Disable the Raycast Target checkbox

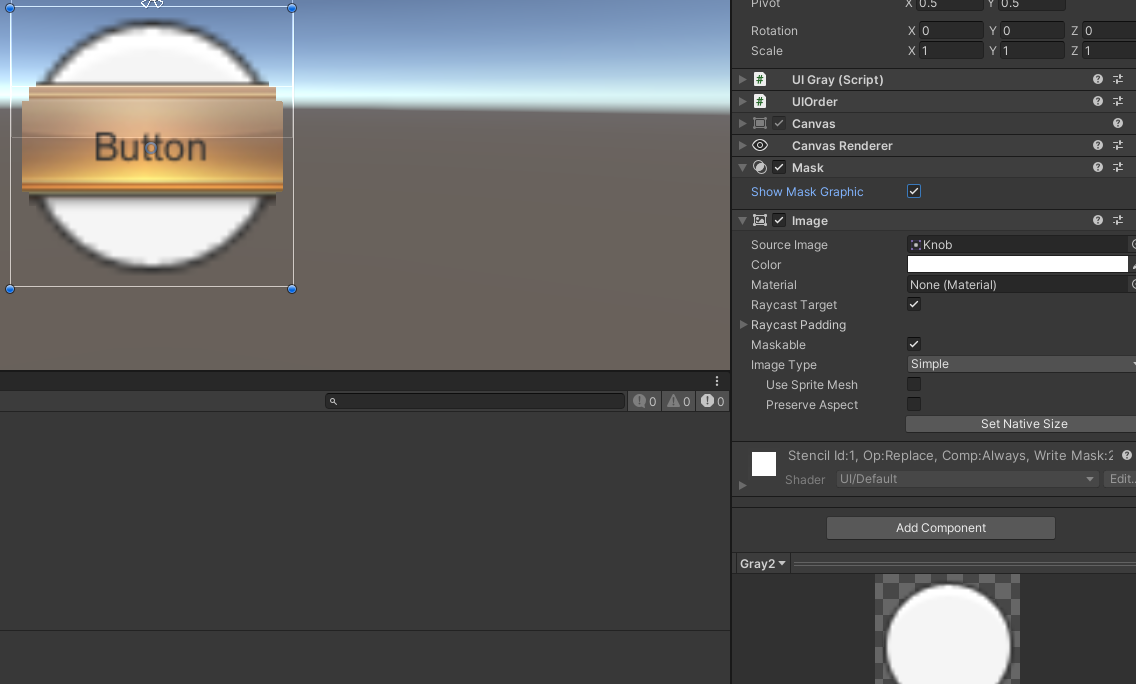(x=914, y=304)
